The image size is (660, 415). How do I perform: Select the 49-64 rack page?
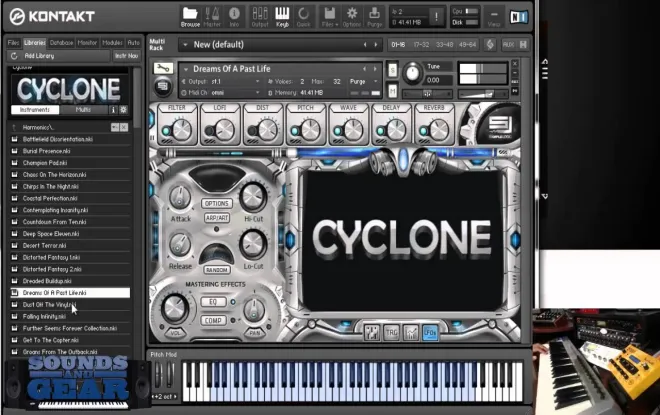(467, 44)
